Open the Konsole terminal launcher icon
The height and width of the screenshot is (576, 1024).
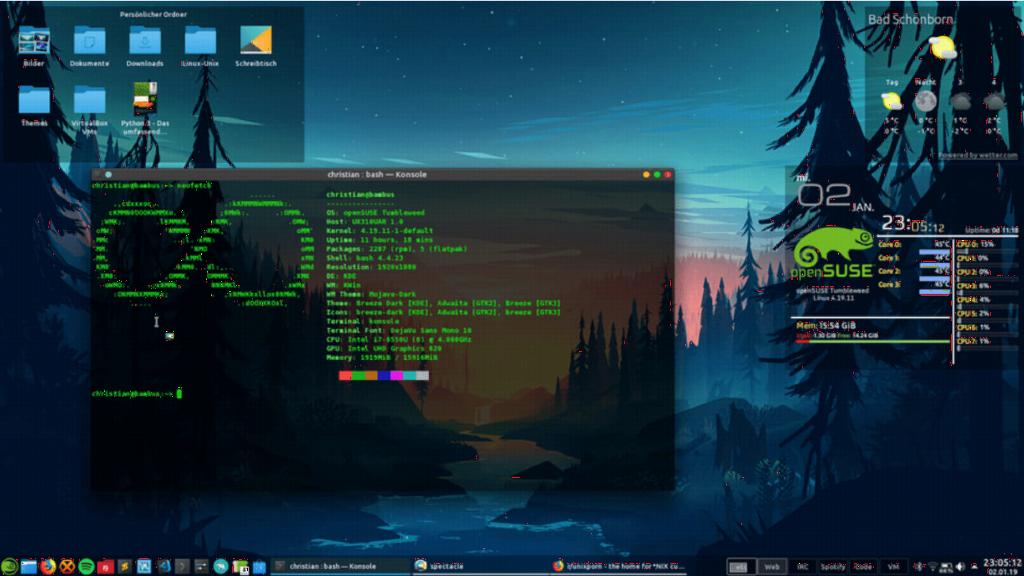[182, 567]
